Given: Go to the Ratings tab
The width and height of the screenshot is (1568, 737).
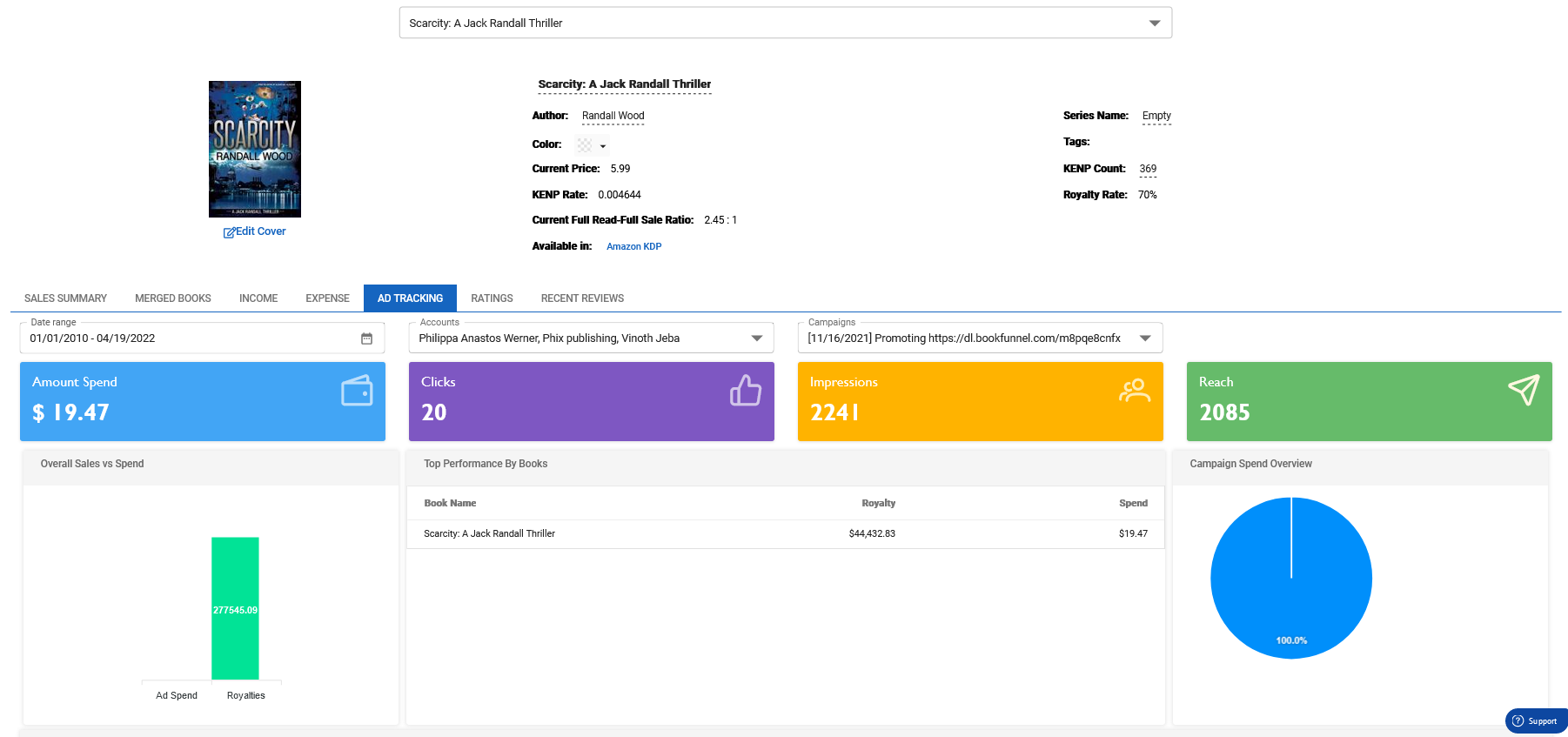Looking at the screenshot, I should point(492,298).
